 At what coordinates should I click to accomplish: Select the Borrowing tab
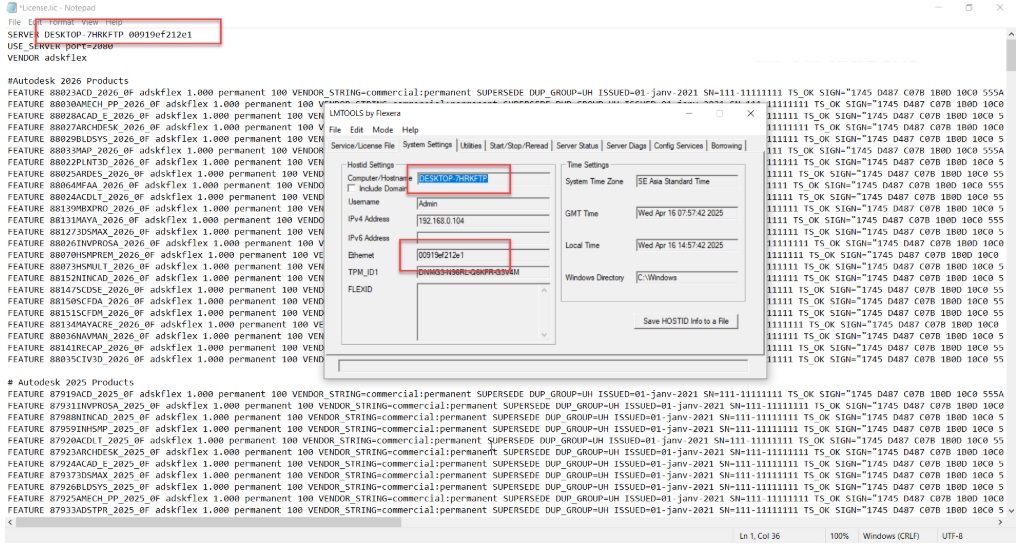click(x=726, y=146)
